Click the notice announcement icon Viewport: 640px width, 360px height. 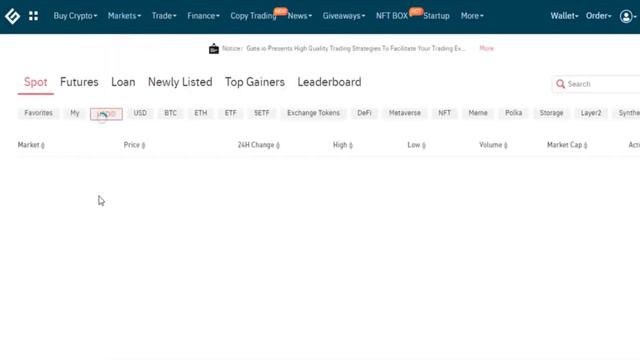[x=214, y=49]
